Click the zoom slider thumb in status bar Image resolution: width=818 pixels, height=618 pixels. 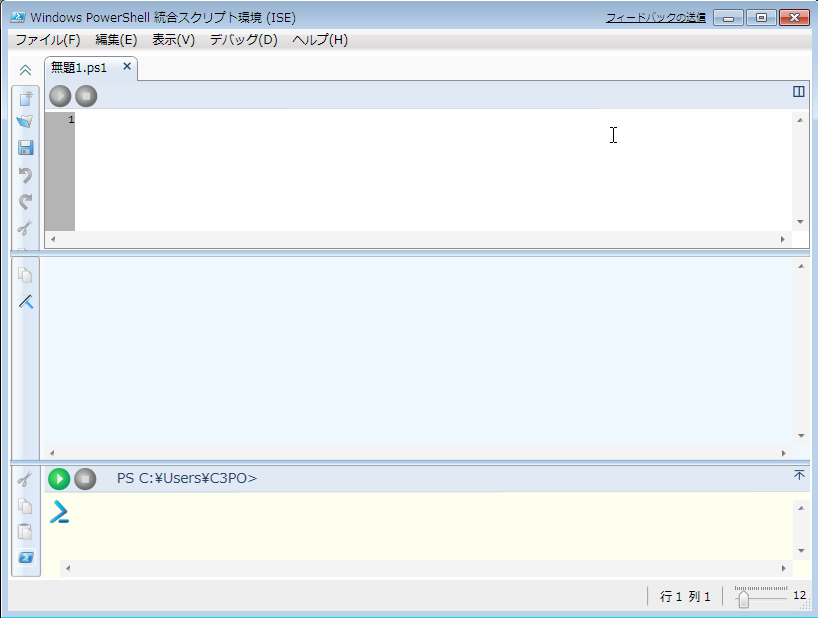click(743, 599)
